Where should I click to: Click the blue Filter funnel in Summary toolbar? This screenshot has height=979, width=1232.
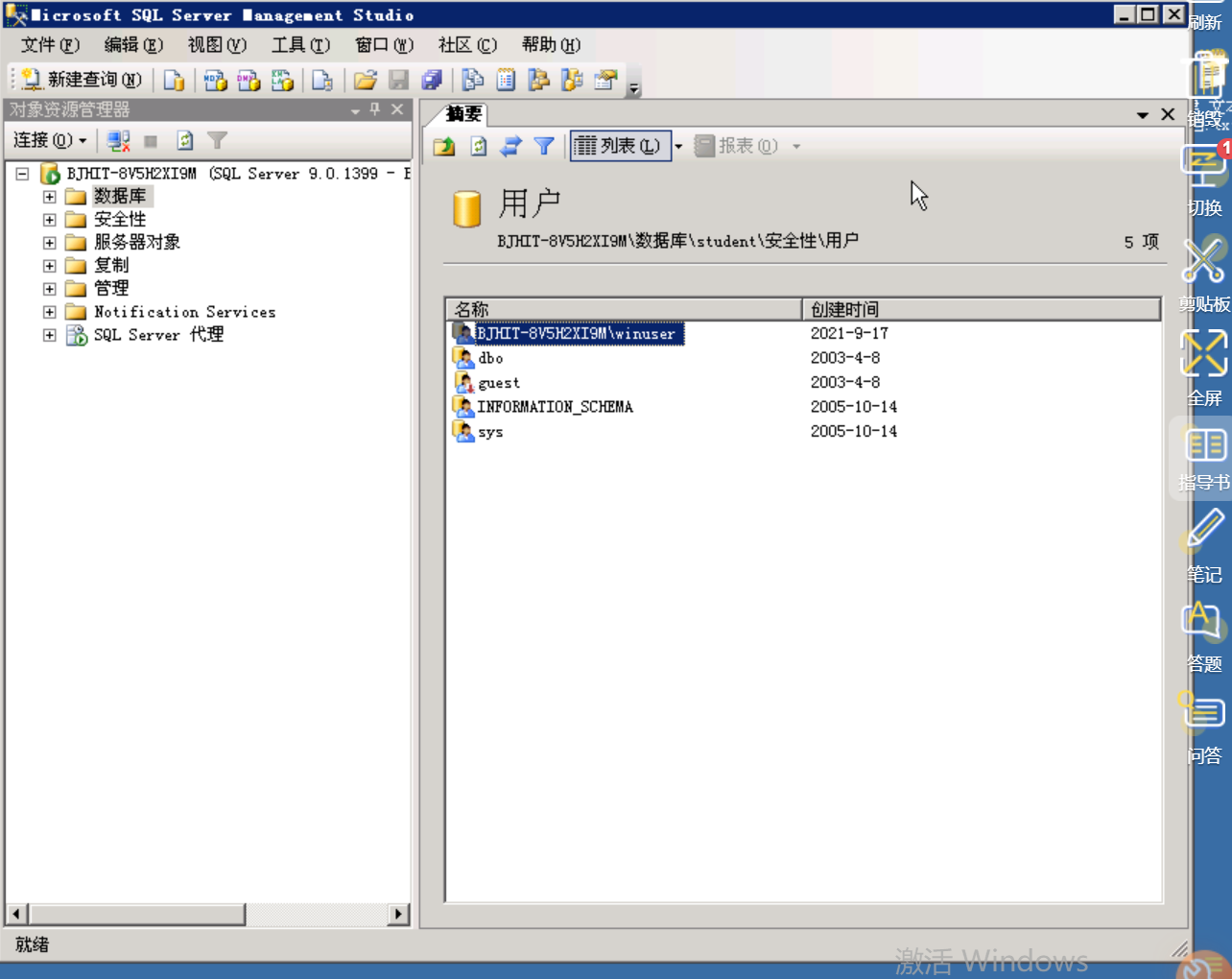[x=544, y=146]
